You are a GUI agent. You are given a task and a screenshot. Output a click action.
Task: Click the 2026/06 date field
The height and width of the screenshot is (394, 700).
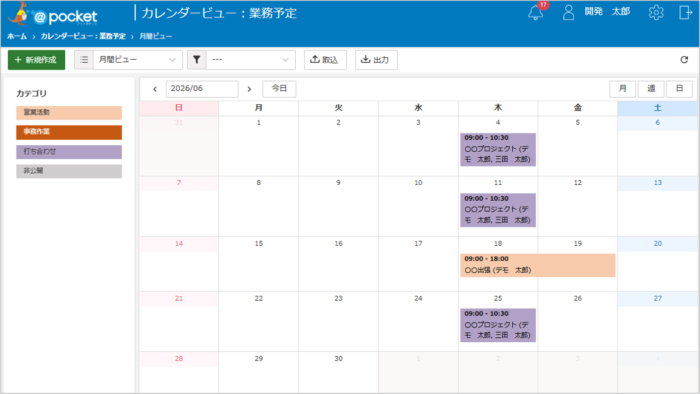tap(202, 88)
